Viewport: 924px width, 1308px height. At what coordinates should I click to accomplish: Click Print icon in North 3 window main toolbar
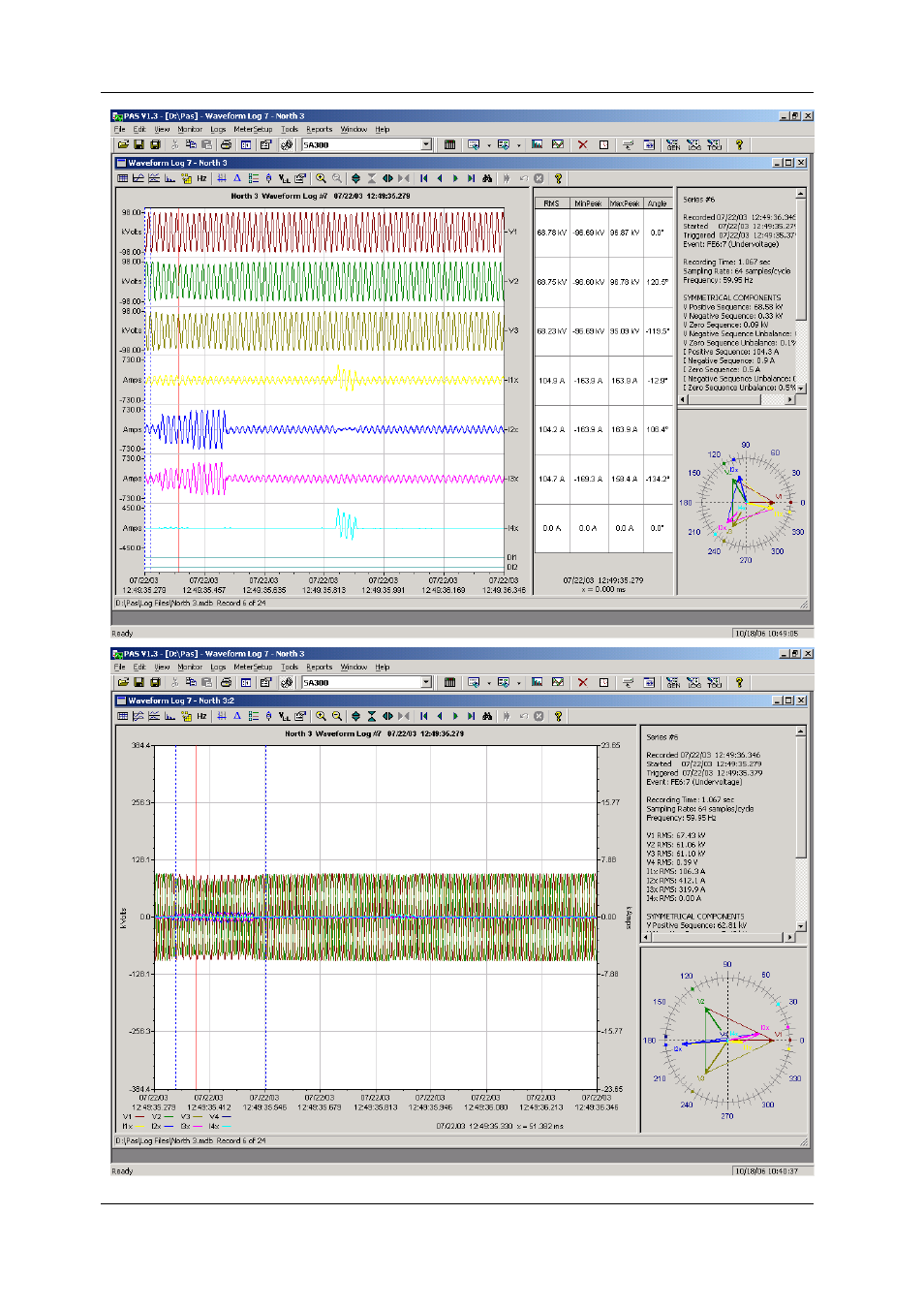coord(226,145)
